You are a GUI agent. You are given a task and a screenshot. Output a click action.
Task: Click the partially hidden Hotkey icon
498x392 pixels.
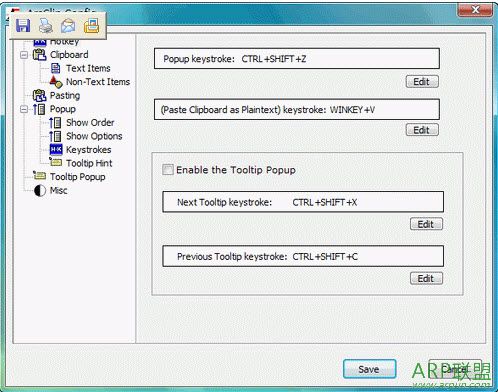coord(40,43)
